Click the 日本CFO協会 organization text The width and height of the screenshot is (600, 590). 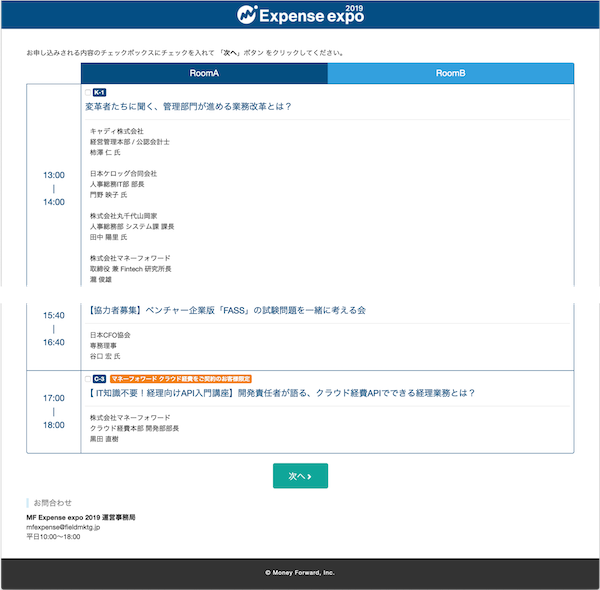tap(110, 335)
